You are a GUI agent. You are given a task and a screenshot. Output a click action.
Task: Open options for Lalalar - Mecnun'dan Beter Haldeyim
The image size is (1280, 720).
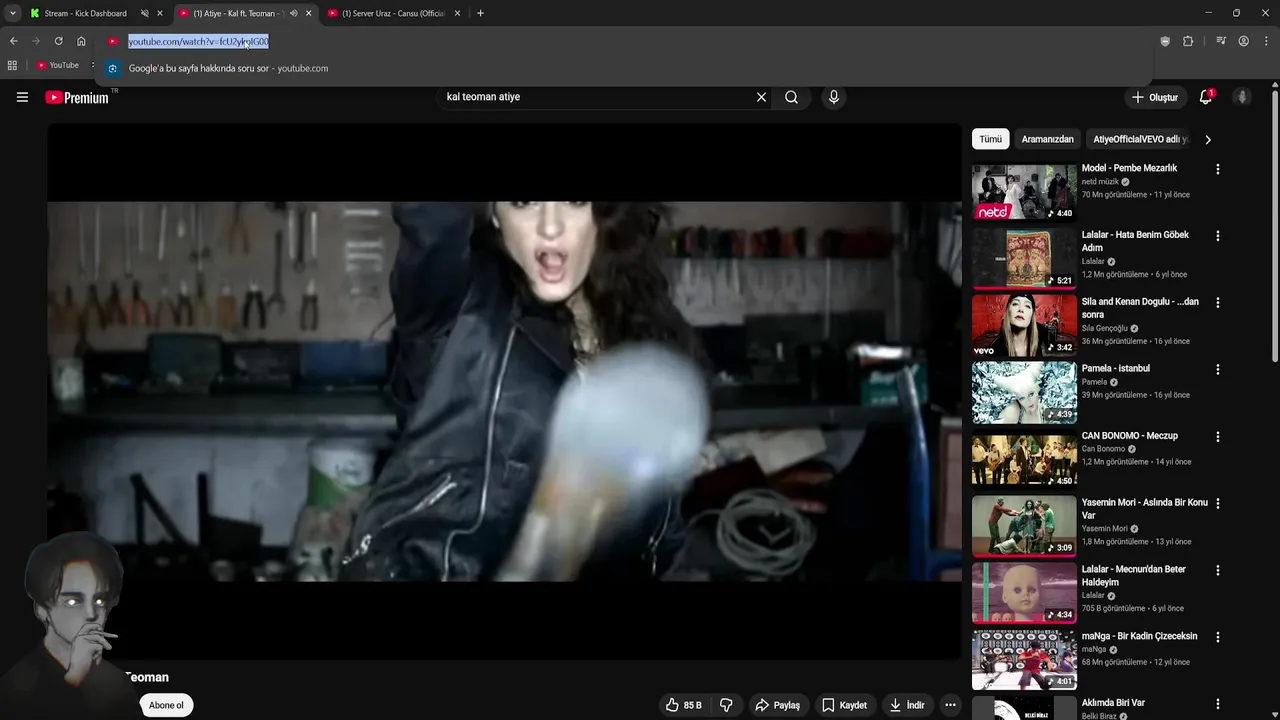coord(1217,570)
